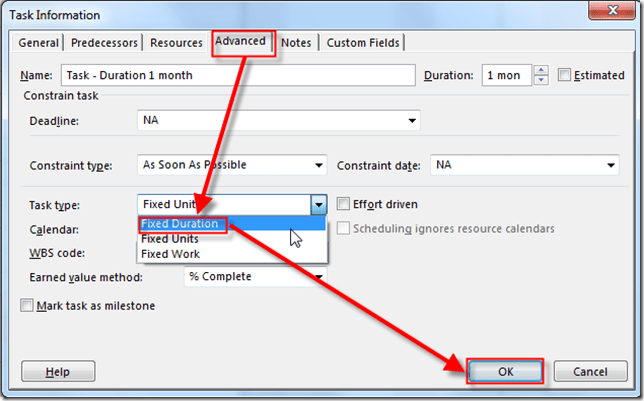Viewport: 644px width, 401px height.
Task: Check Mark task as milestone
Action: click(27, 306)
